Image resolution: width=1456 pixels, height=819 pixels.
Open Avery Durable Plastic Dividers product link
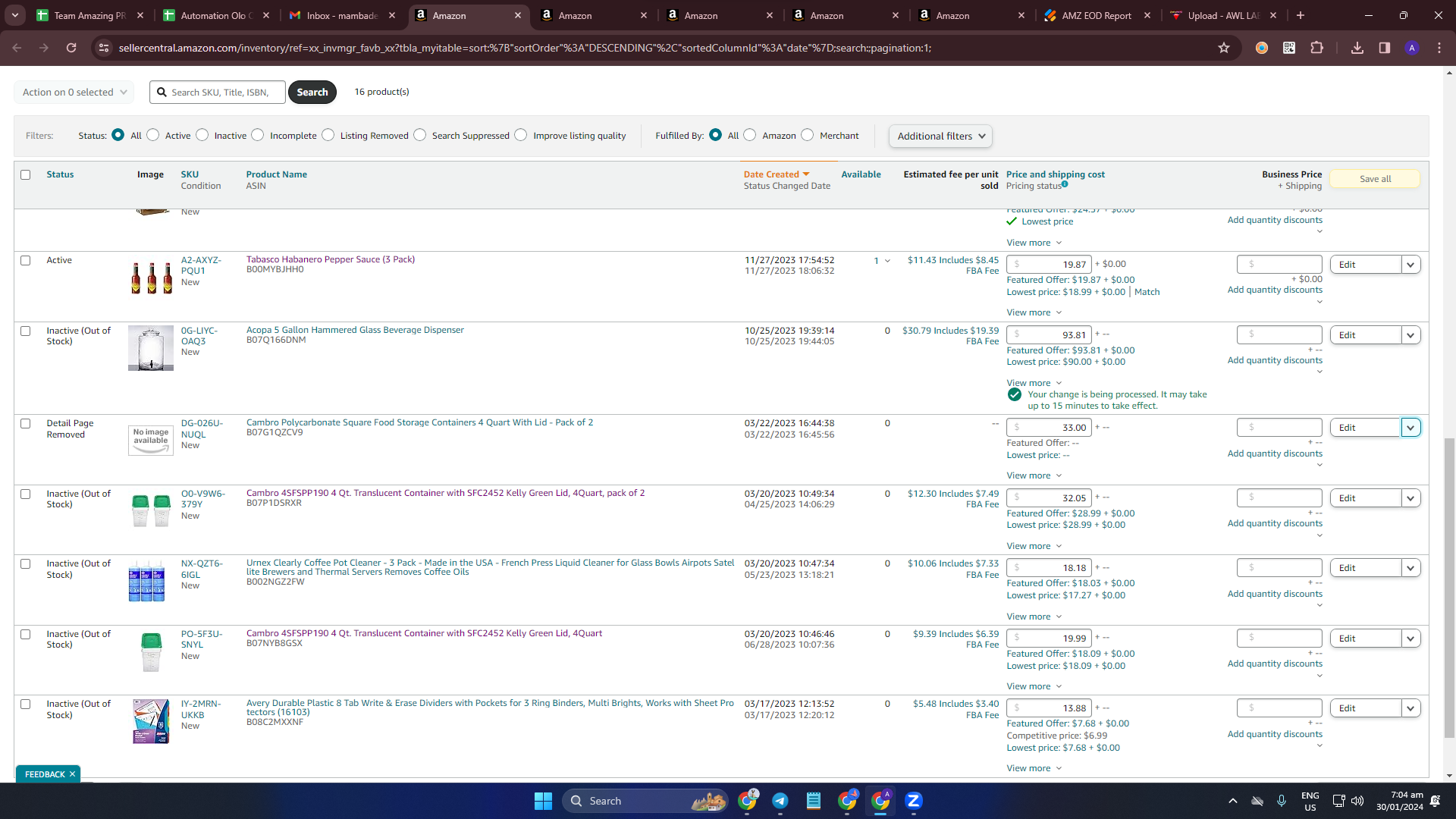pos(490,708)
